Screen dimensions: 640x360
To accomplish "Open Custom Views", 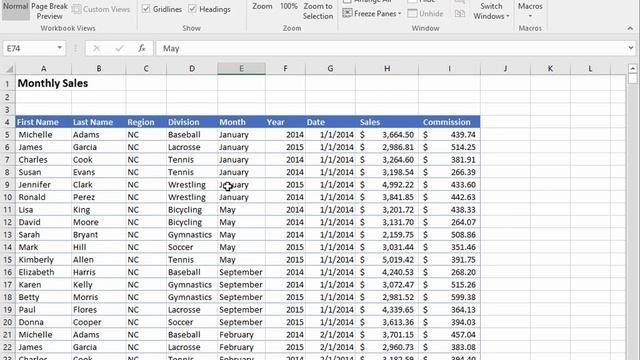I will click(x=101, y=9).
